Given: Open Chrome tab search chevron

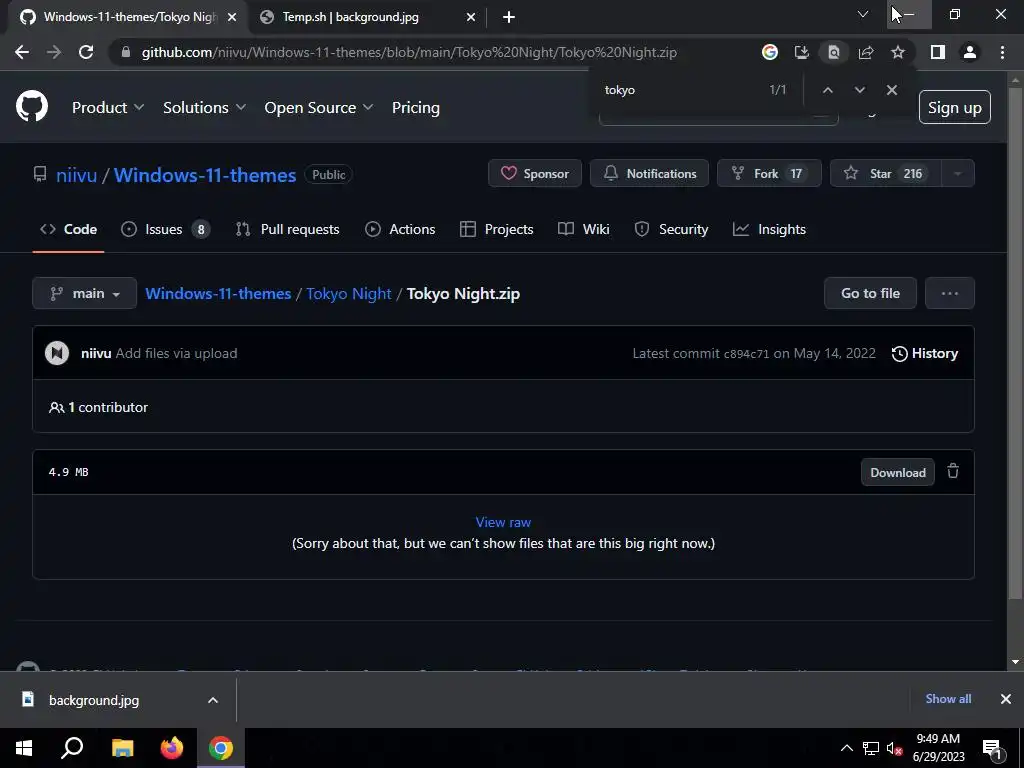Looking at the screenshot, I should [863, 14].
